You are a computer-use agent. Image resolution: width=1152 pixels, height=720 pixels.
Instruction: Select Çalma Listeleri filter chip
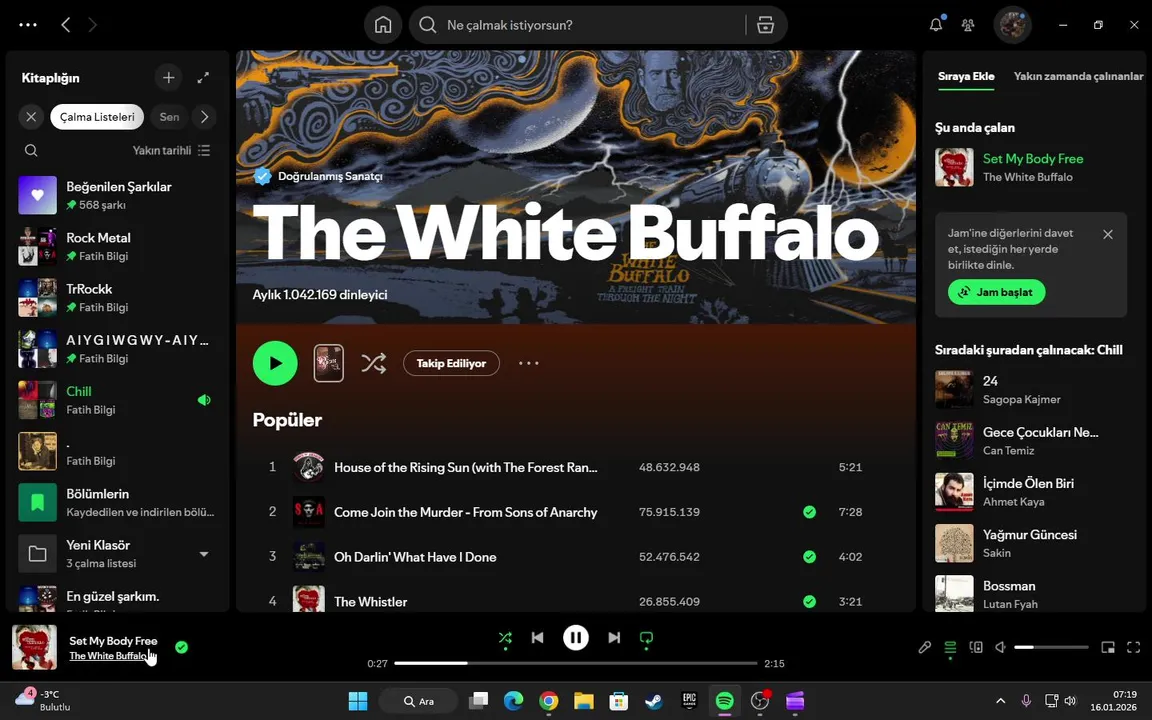coord(97,116)
